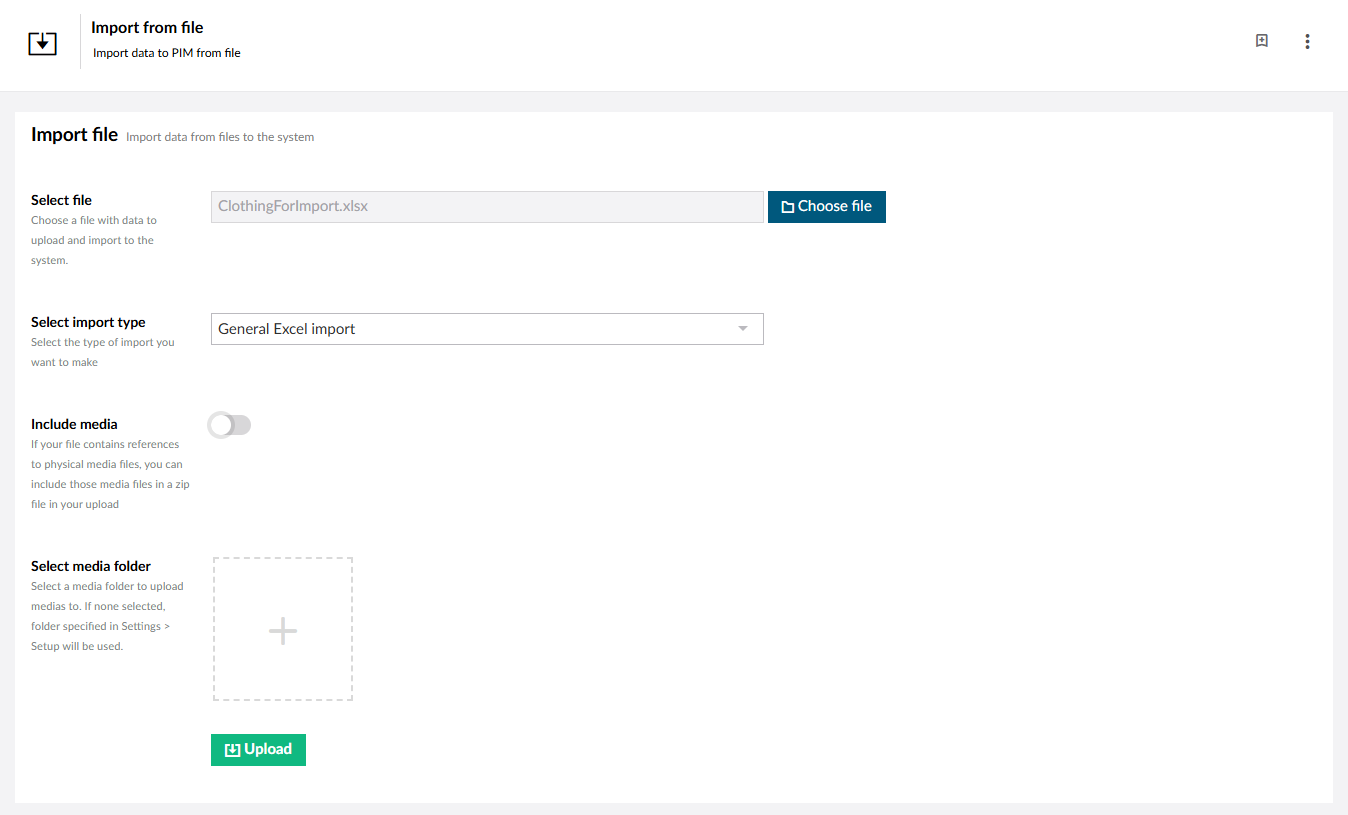Click the download icon on Upload button
The height and width of the screenshot is (815, 1348).
click(232, 750)
